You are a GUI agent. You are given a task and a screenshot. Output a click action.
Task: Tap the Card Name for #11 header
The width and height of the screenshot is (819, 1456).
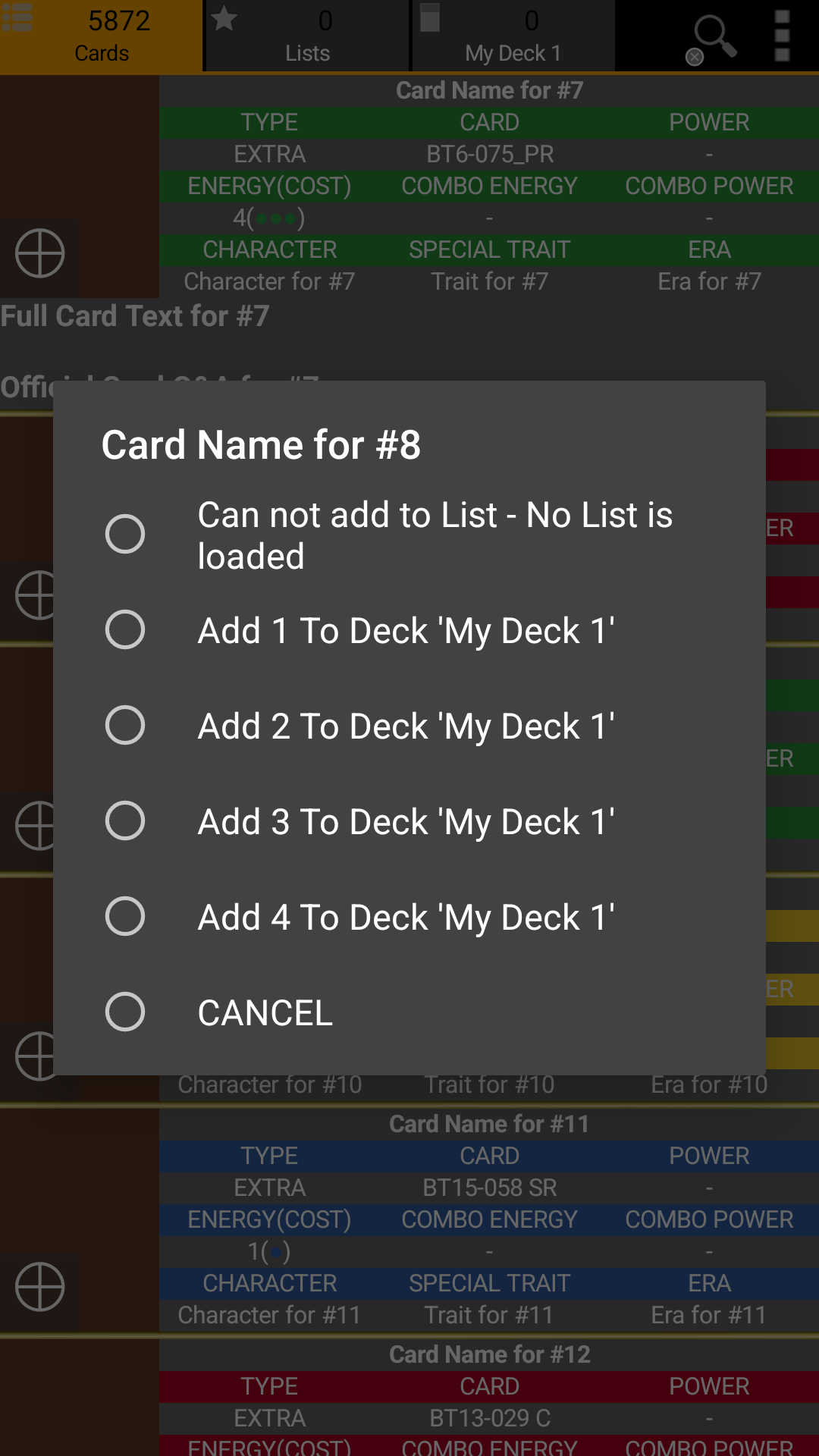pos(489,1124)
